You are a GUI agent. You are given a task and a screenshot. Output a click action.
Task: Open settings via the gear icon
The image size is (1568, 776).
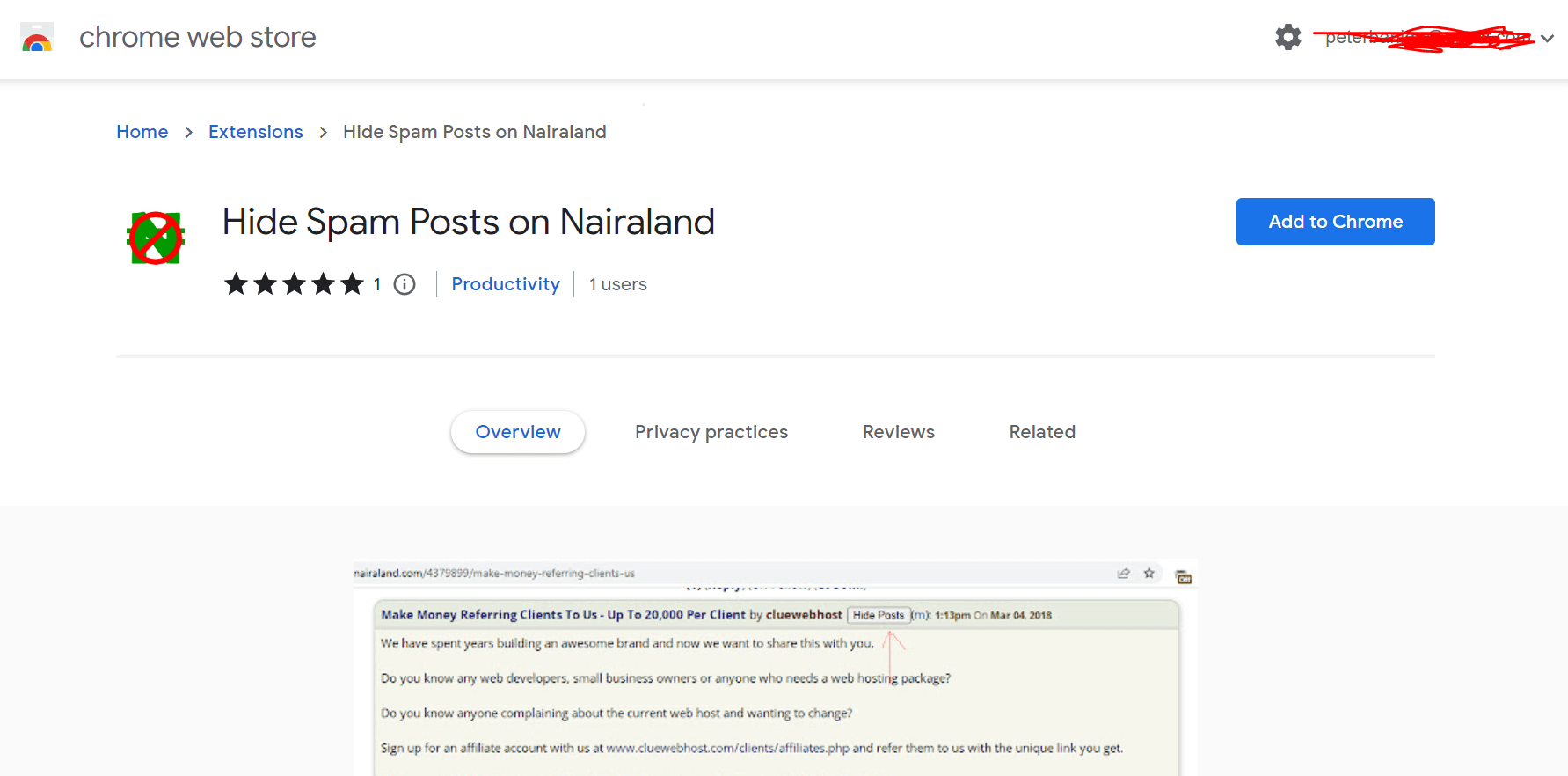click(1287, 37)
